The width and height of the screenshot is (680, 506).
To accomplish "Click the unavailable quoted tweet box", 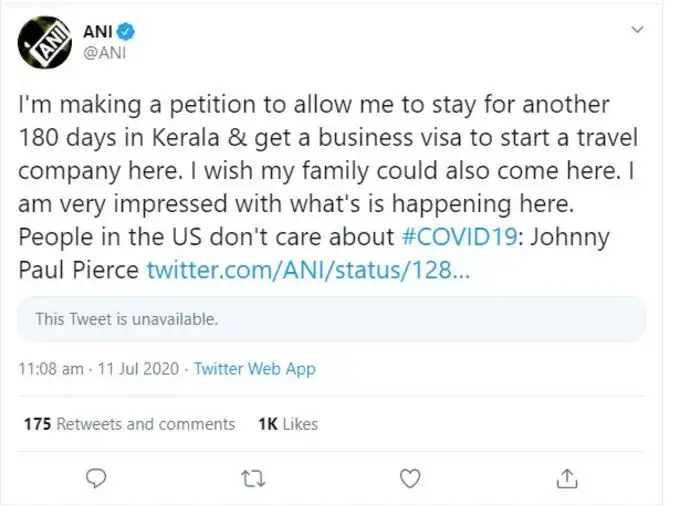I will (x=332, y=320).
